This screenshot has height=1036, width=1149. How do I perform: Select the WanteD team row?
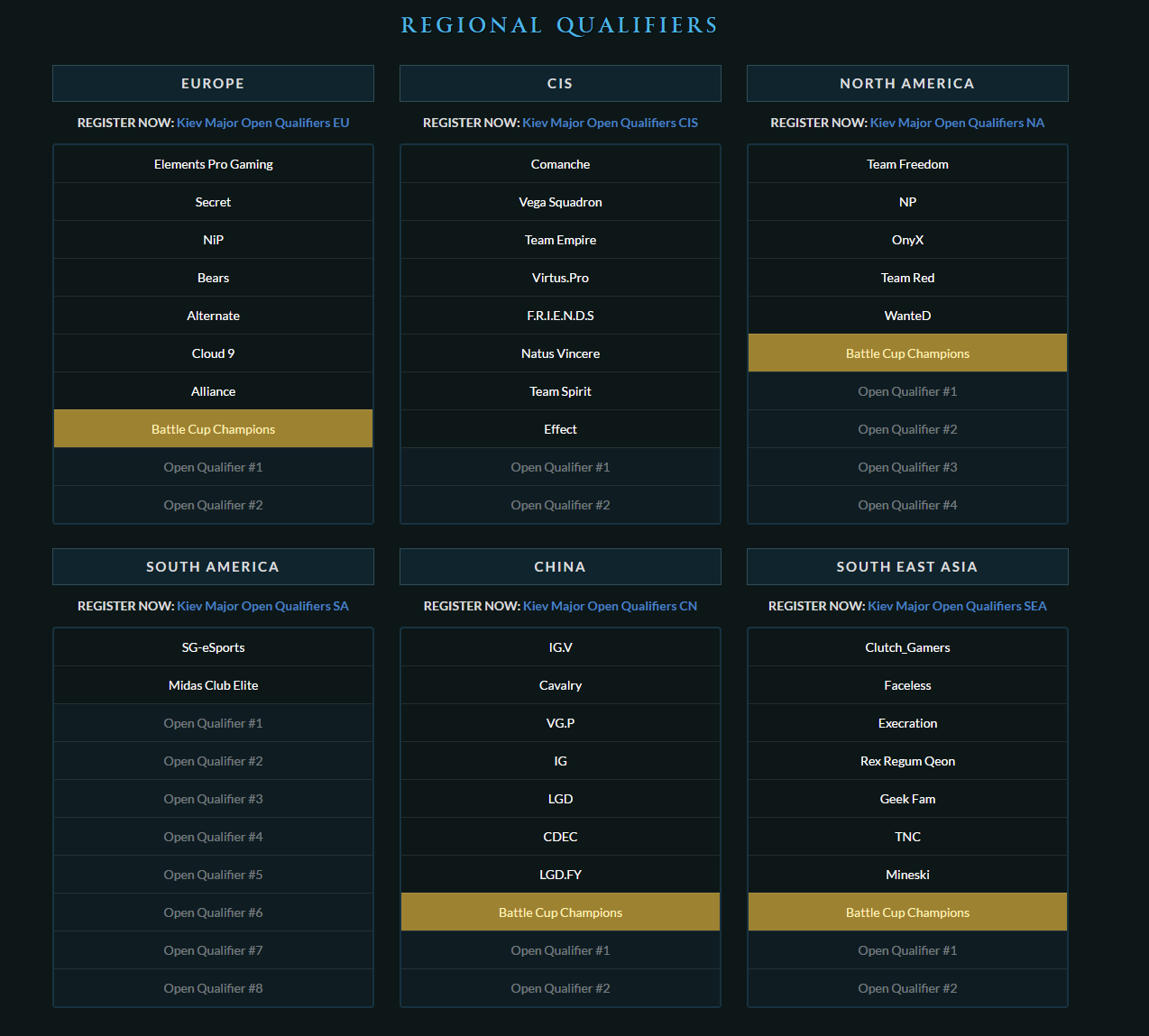point(907,316)
